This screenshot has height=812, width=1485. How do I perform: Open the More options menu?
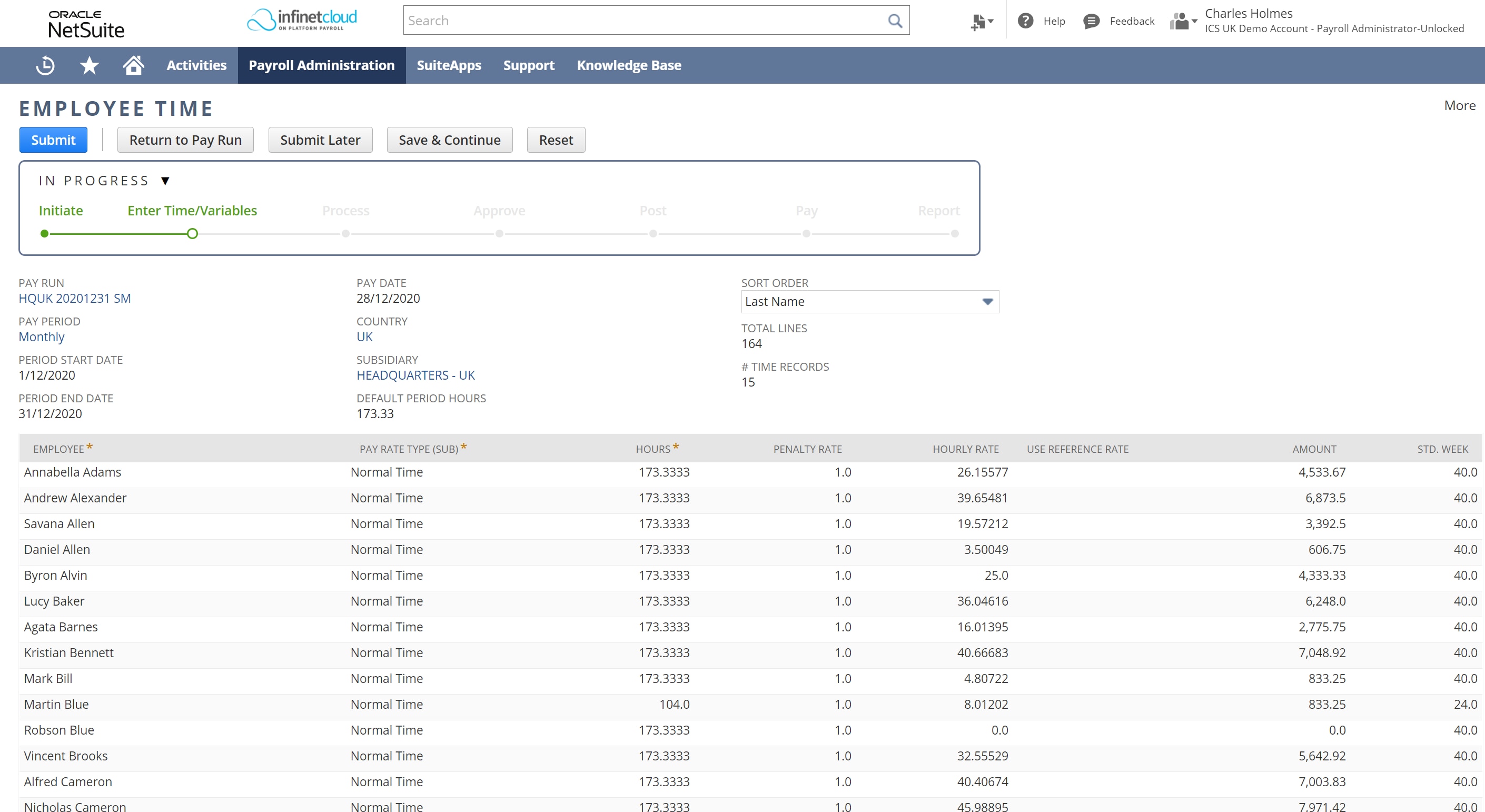click(x=1459, y=105)
